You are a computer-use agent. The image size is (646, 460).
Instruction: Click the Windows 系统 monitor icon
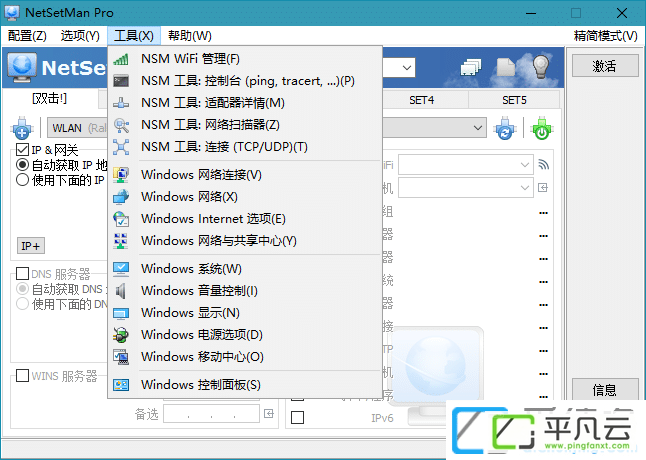(x=121, y=269)
